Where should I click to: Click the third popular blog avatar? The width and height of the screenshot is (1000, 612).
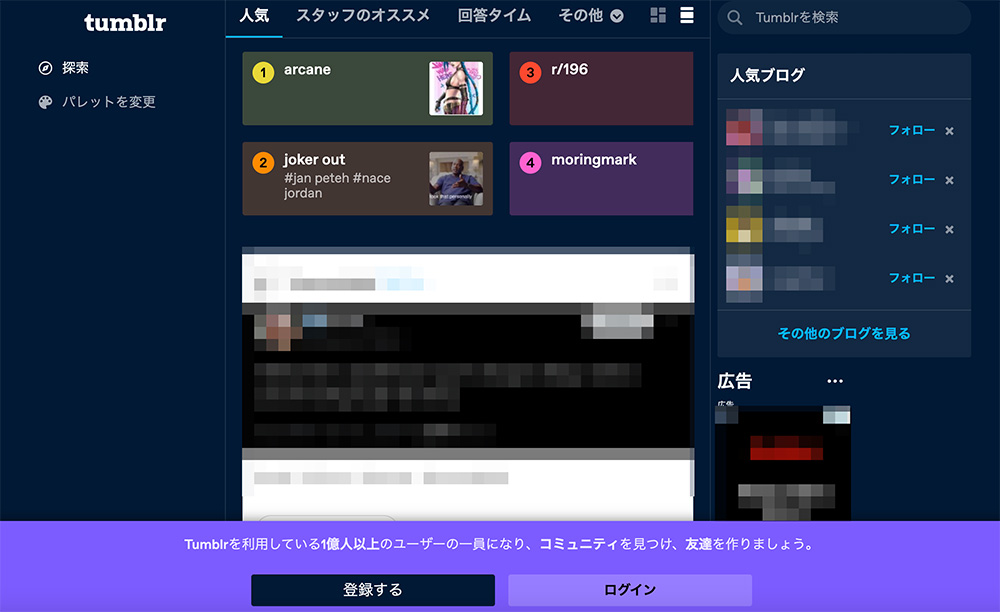(x=744, y=225)
